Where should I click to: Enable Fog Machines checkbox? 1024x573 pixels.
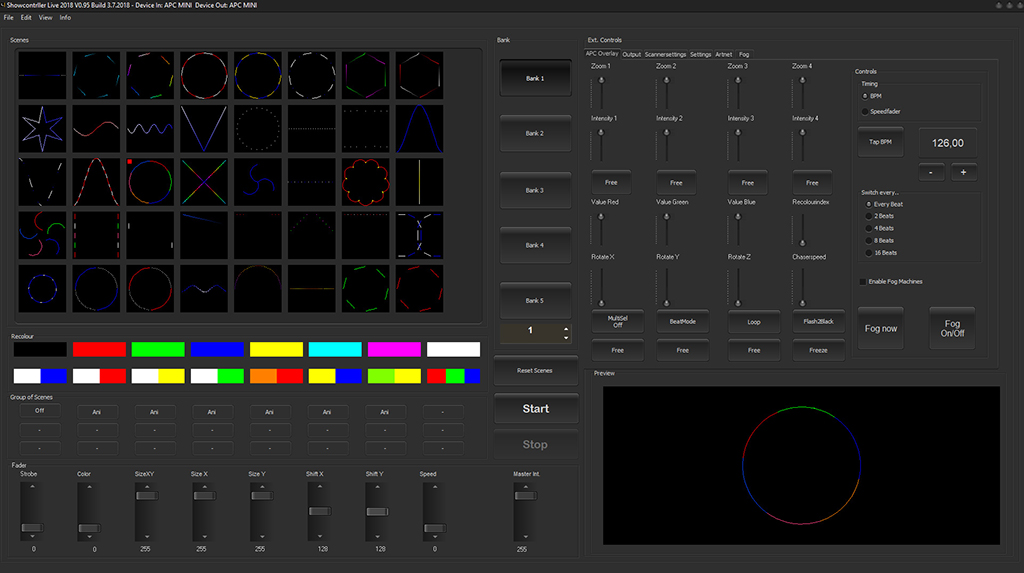click(864, 282)
